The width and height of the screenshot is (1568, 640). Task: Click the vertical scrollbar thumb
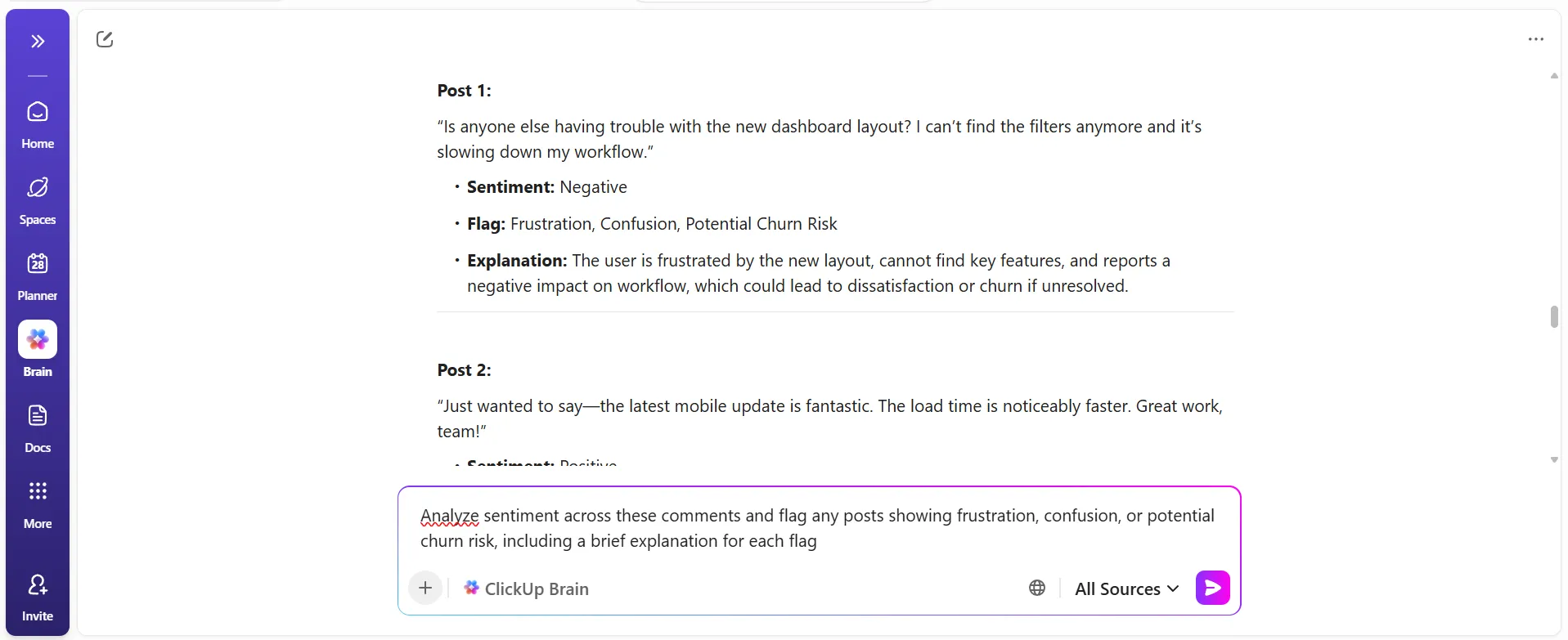1554,316
